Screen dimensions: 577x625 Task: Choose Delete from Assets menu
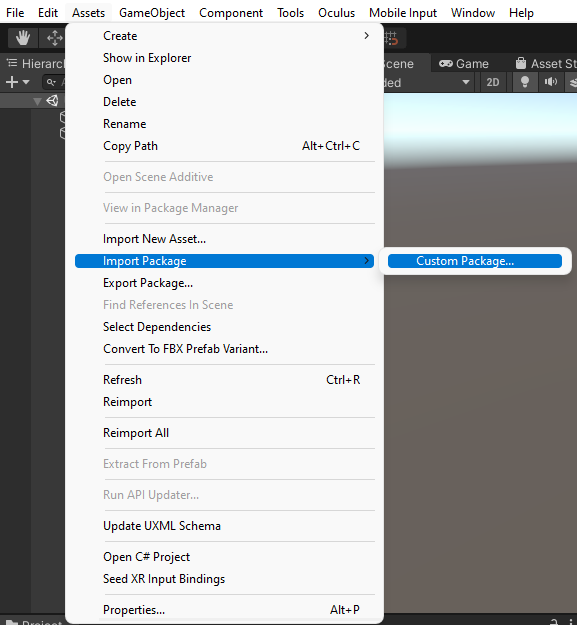224,102
